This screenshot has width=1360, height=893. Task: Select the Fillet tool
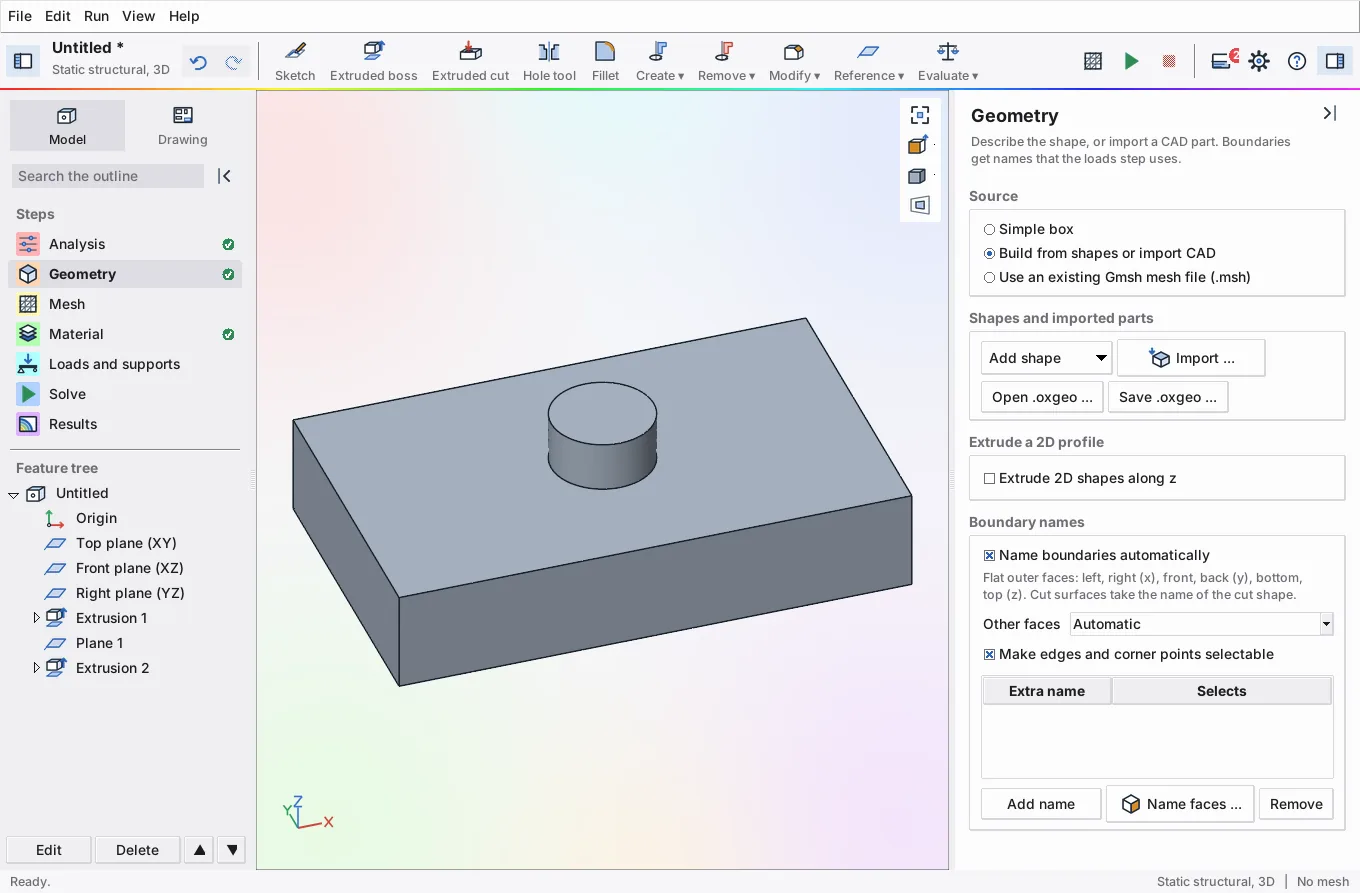click(605, 61)
